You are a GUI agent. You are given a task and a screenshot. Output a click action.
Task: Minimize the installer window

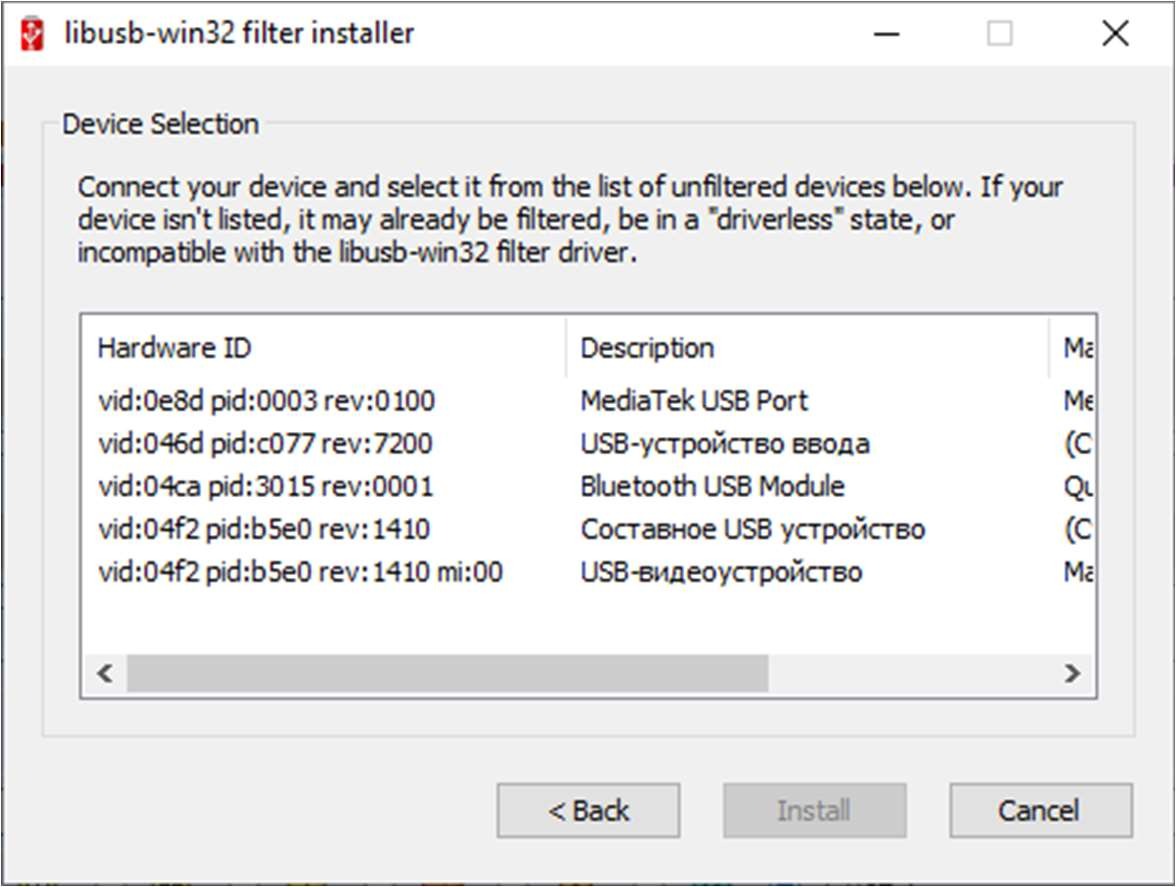[885, 34]
